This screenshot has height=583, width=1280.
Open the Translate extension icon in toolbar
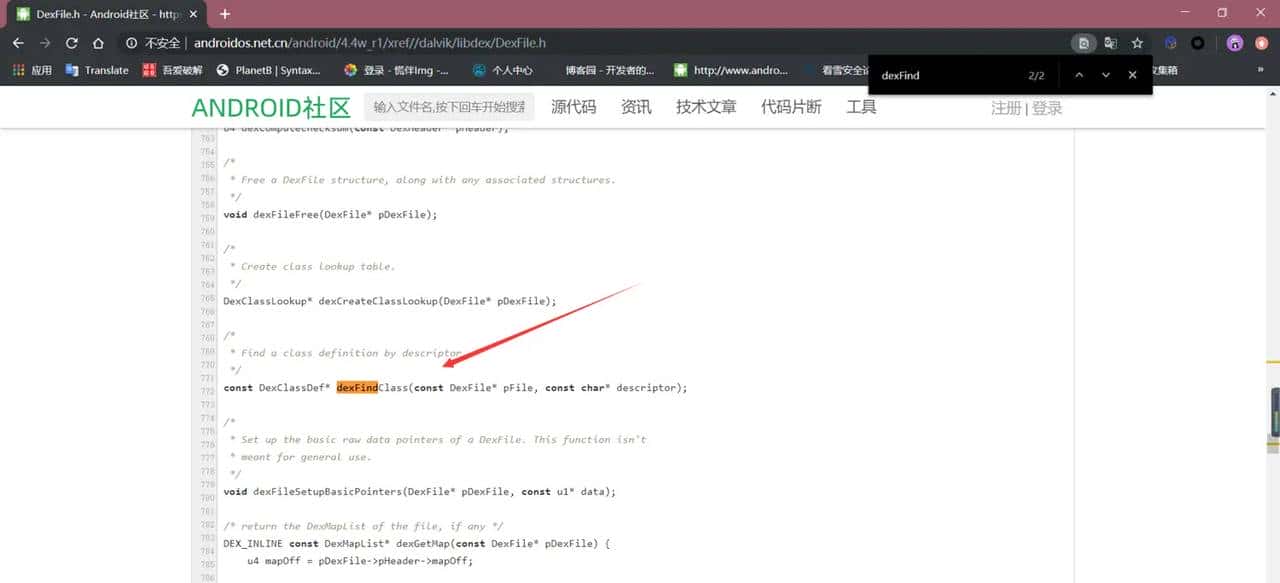[x=70, y=70]
